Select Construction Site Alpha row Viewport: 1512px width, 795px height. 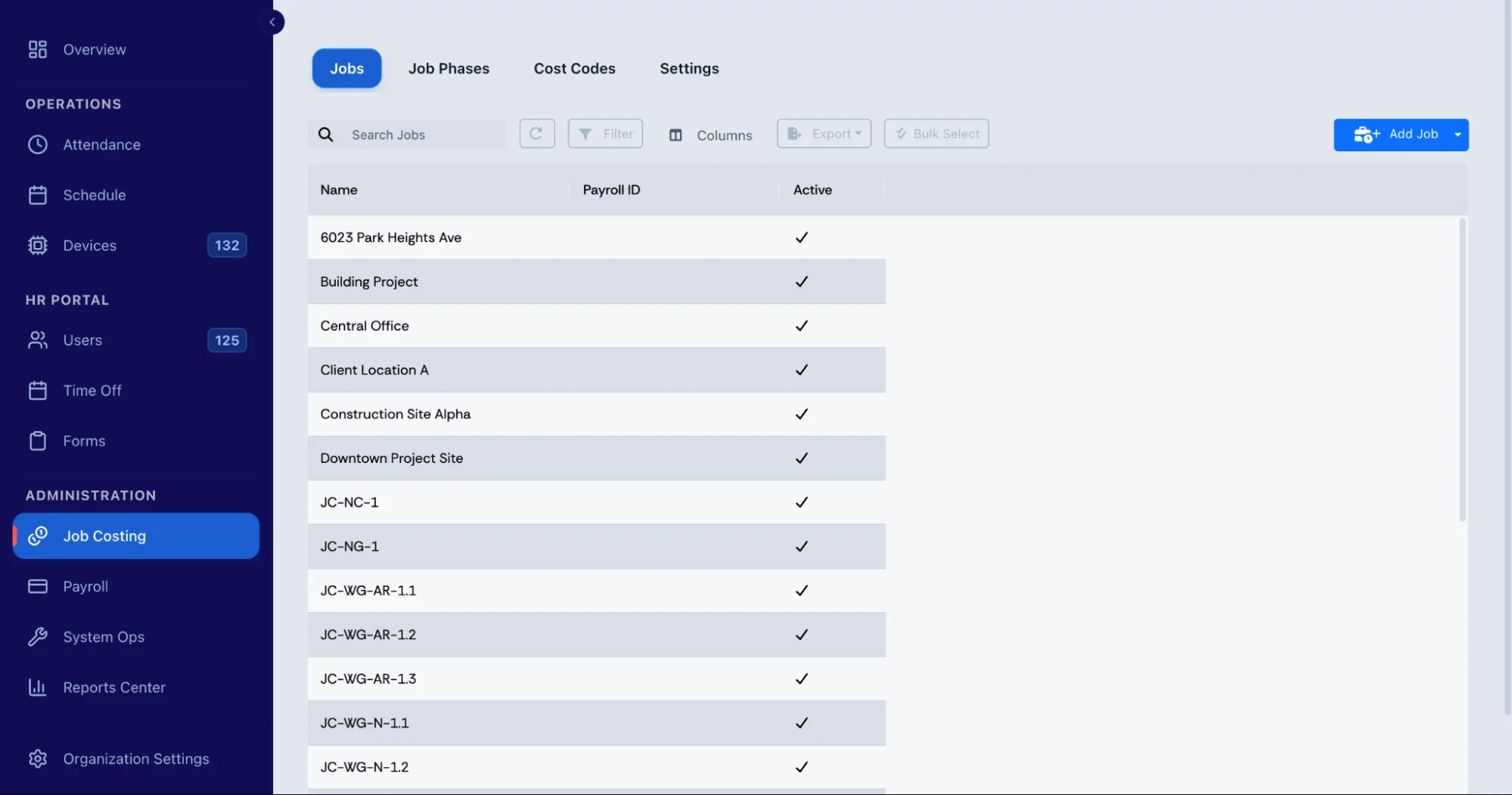[597, 414]
